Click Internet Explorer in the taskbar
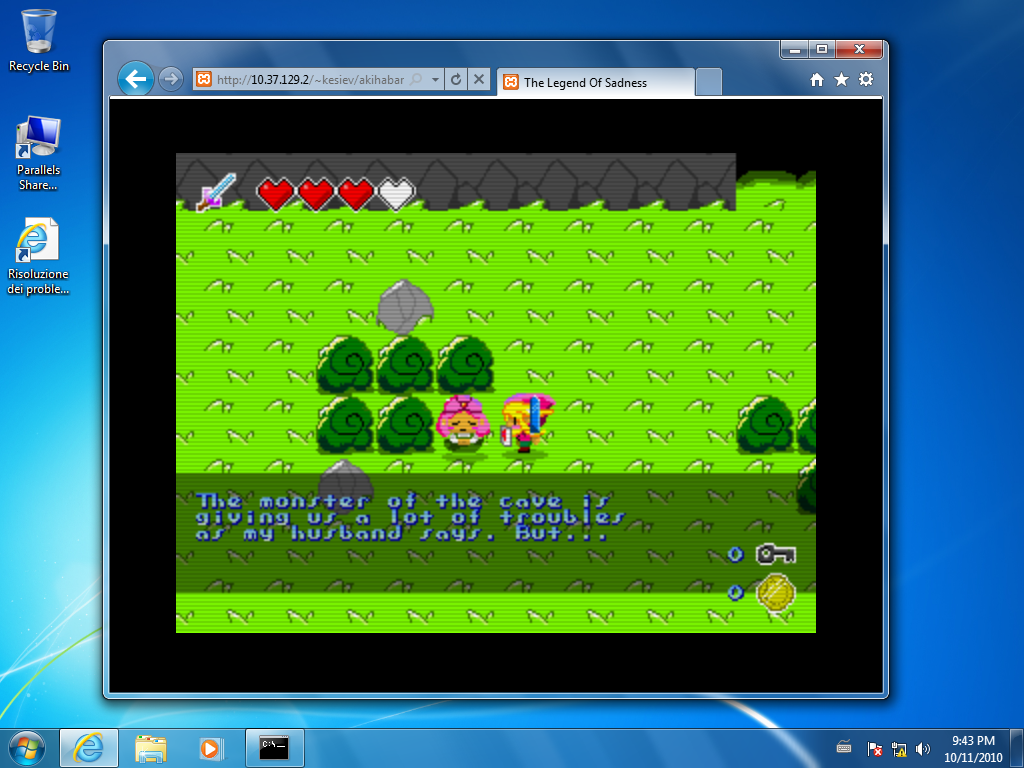This screenshot has height=768, width=1024. coord(89,748)
